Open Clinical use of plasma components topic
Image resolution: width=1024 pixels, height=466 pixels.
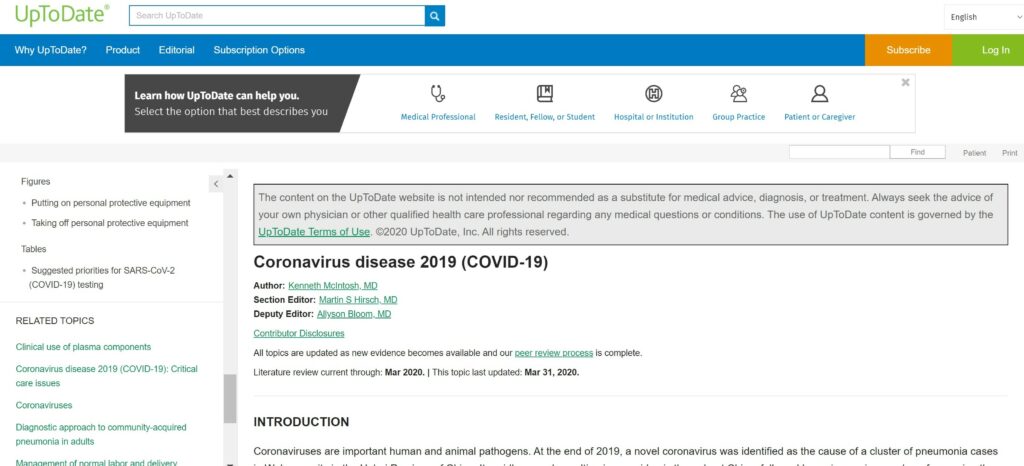pyautogui.click(x=83, y=347)
